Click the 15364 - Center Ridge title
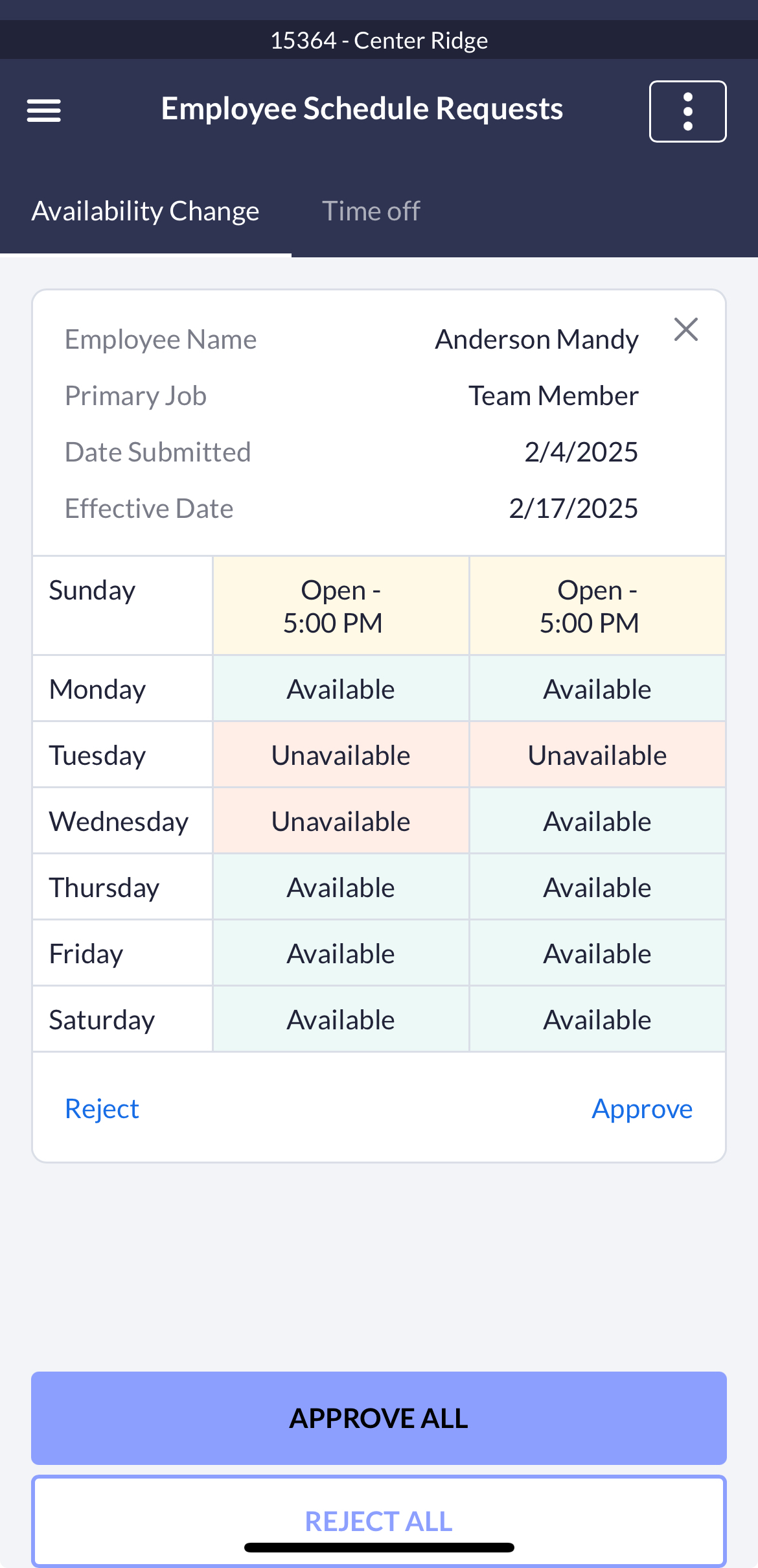 pyautogui.click(x=379, y=40)
